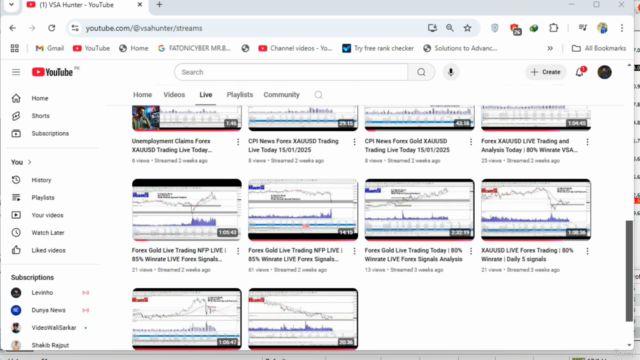Image resolution: width=640 pixels, height=360 pixels.
Task: Open options for CPI News Forex XAUUSD video
Action: 354,142
